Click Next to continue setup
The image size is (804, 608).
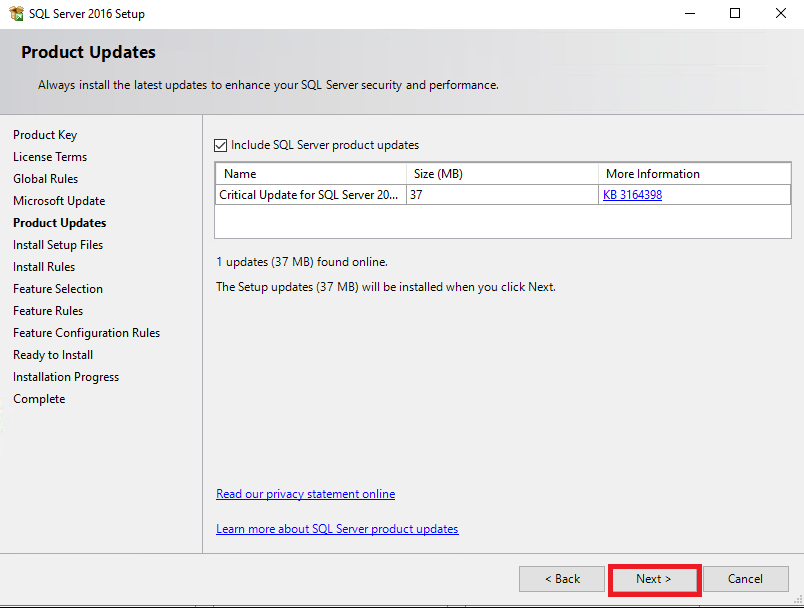click(654, 579)
